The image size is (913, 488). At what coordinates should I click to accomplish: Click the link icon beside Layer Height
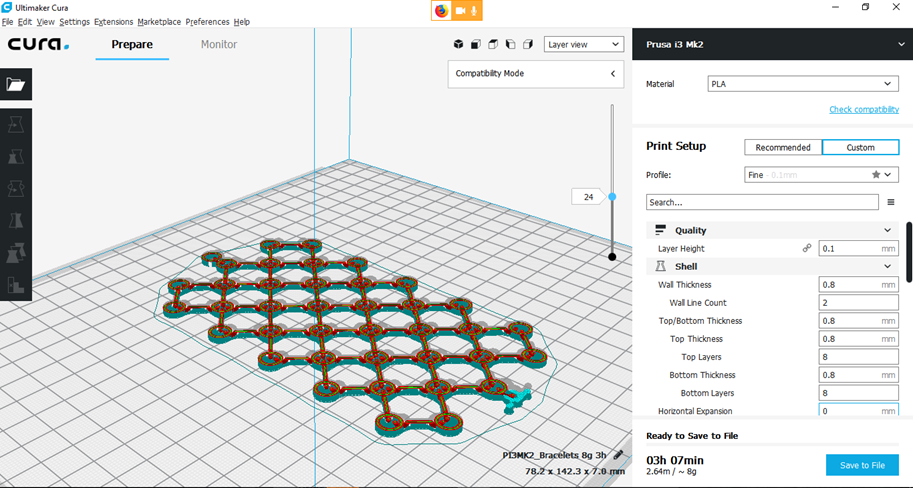(x=807, y=248)
